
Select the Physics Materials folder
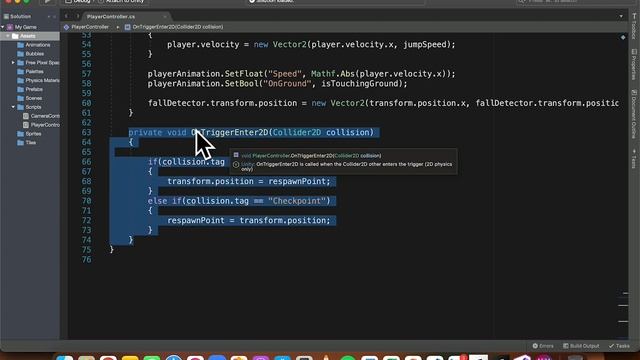click(x=38, y=81)
